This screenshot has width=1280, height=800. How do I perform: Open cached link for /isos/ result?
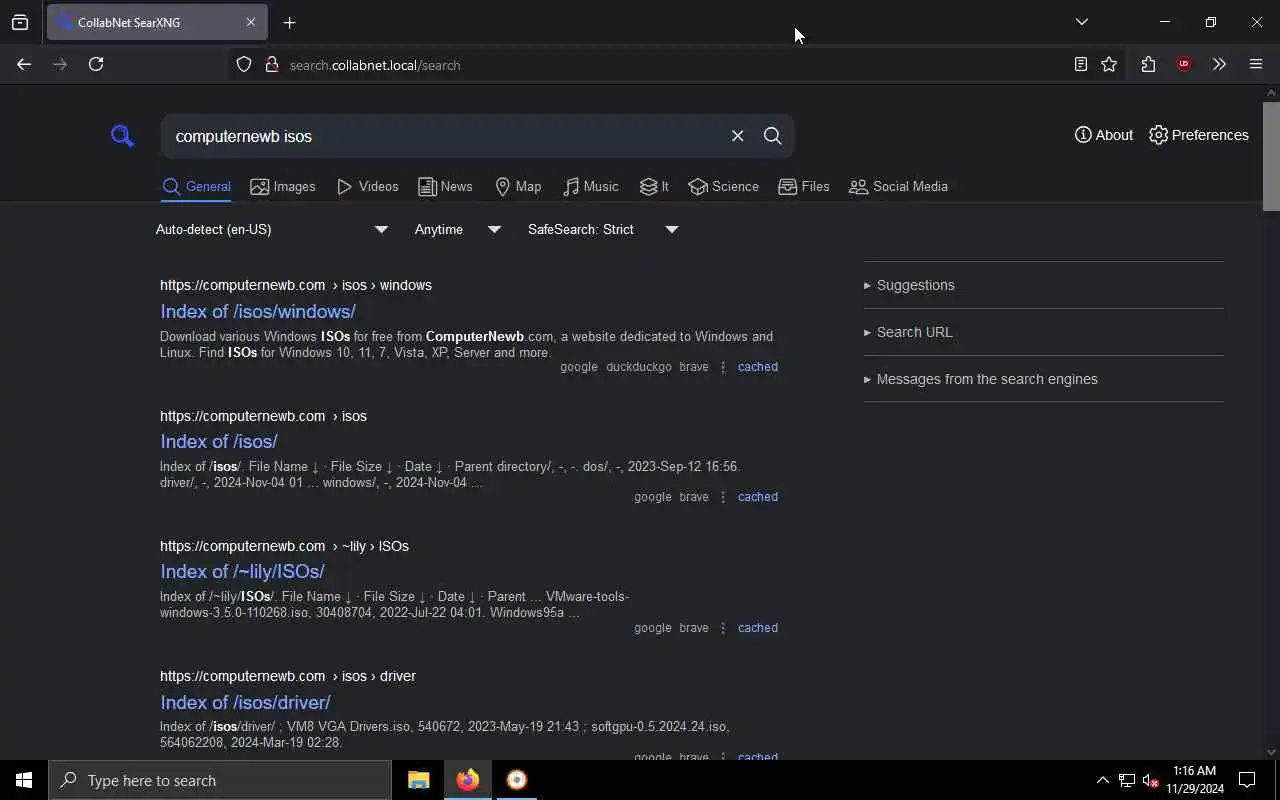758,497
